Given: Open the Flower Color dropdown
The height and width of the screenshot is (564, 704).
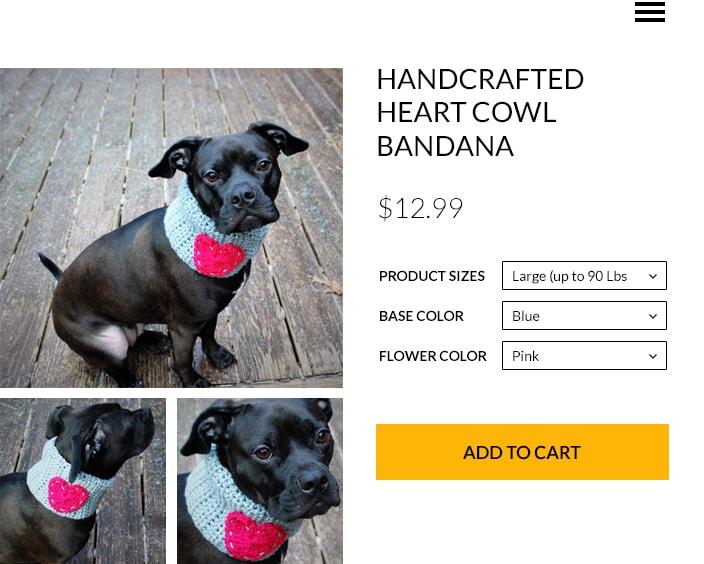Looking at the screenshot, I should coord(584,356).
